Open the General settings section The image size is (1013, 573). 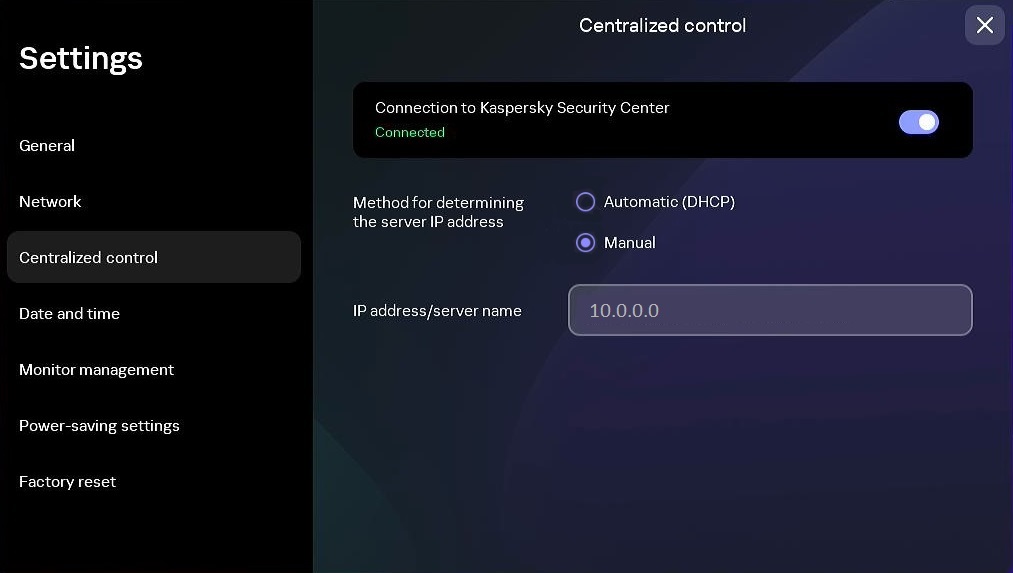(47, 146)
